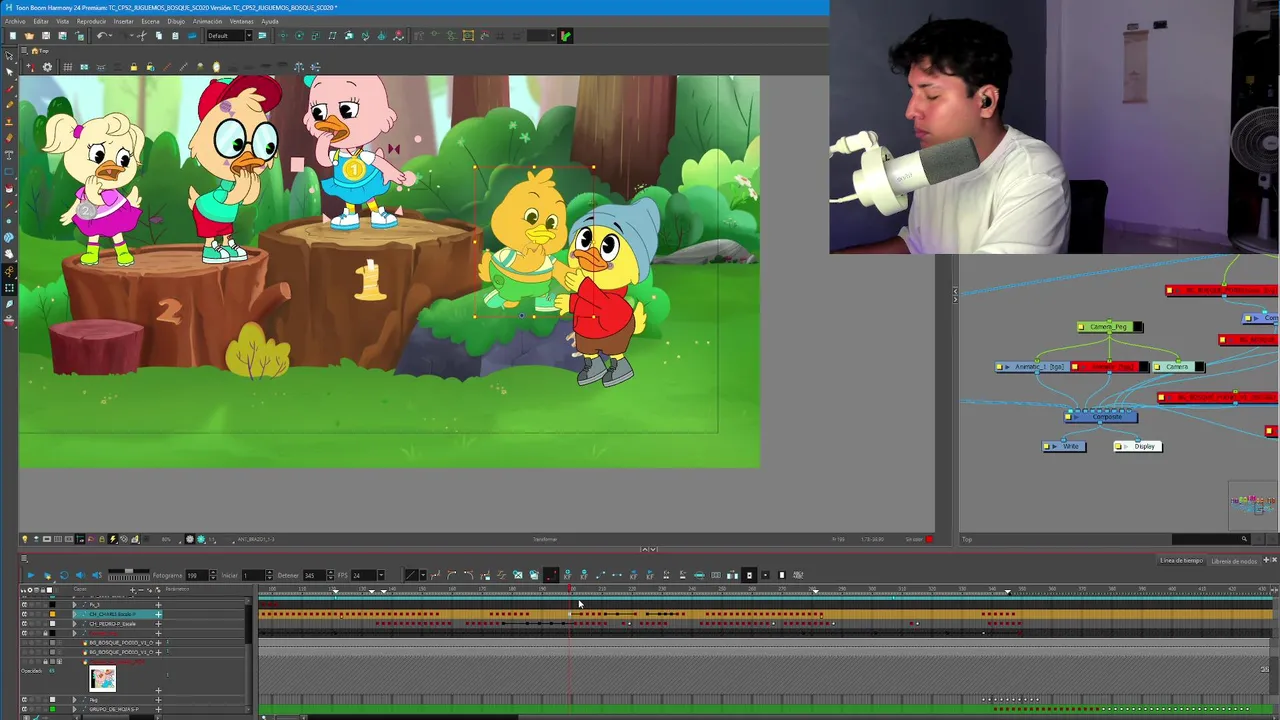Viewport: 1280px width, 720px height.
Task: Click the Detener field stepper arrows
Action: (x=330, y=575)
